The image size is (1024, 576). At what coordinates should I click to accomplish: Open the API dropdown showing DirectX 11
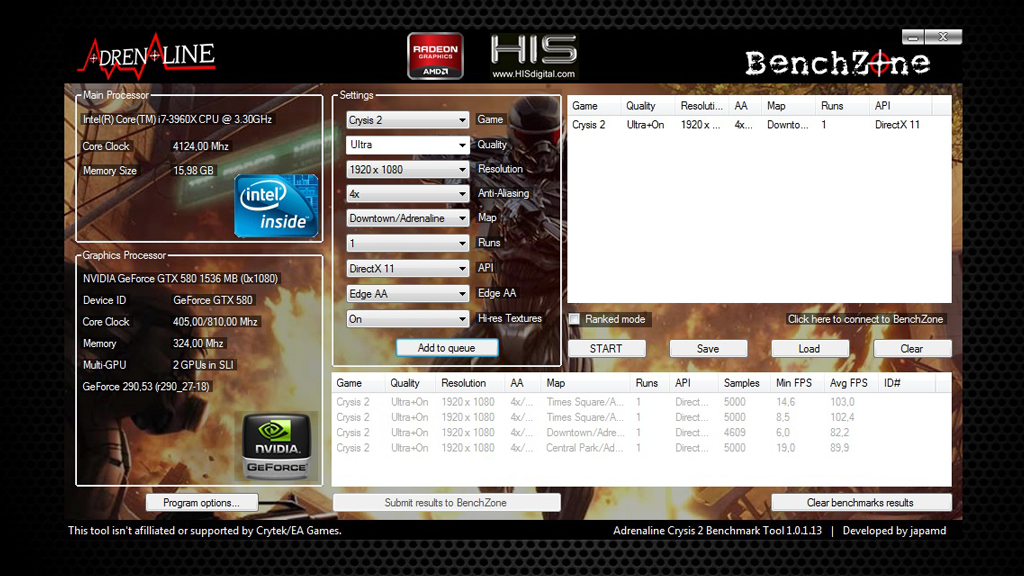[x=407, y=268]
